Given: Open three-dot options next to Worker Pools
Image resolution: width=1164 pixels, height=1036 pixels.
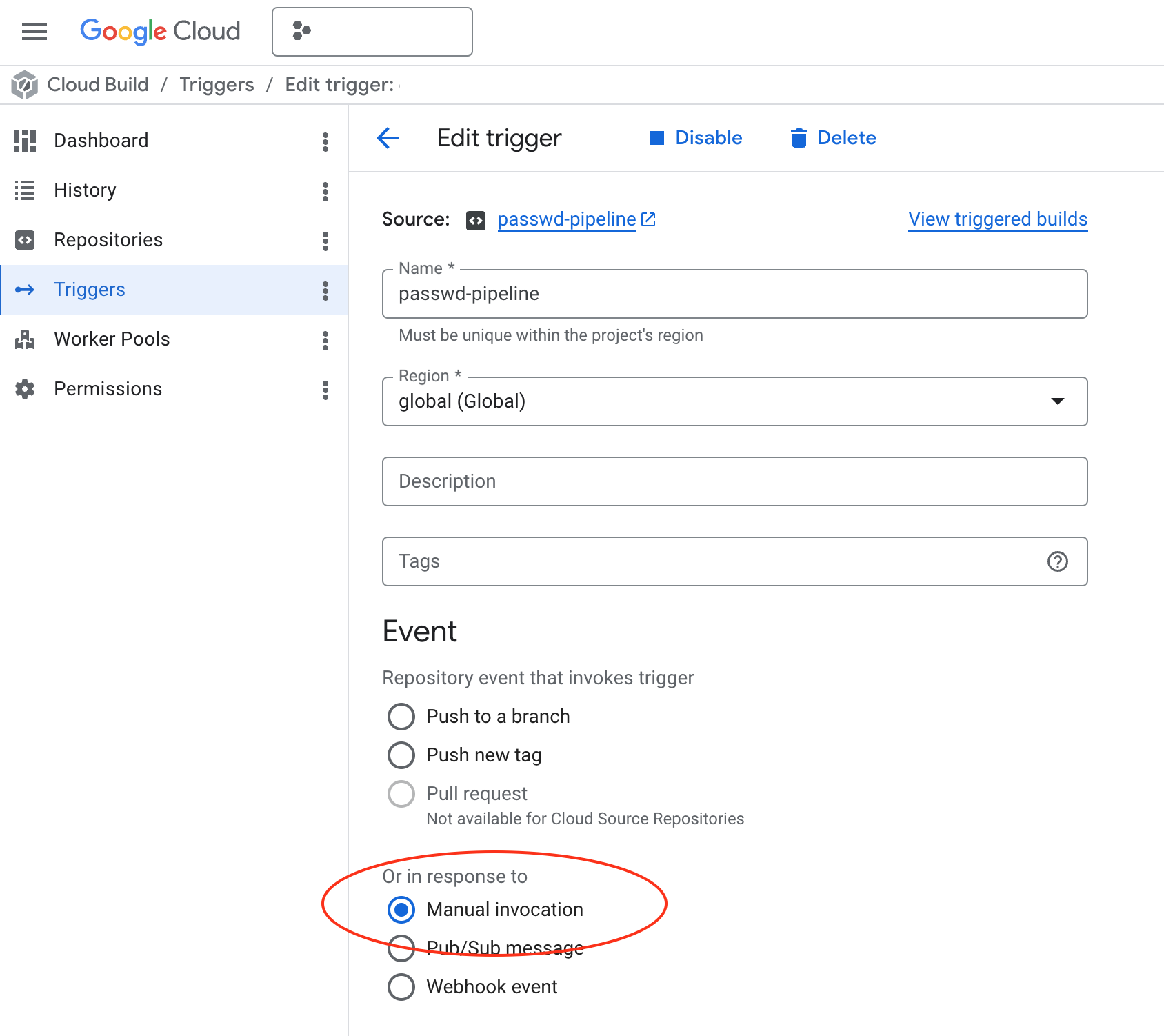Looking at the screenshot, I should pos(325,340).
